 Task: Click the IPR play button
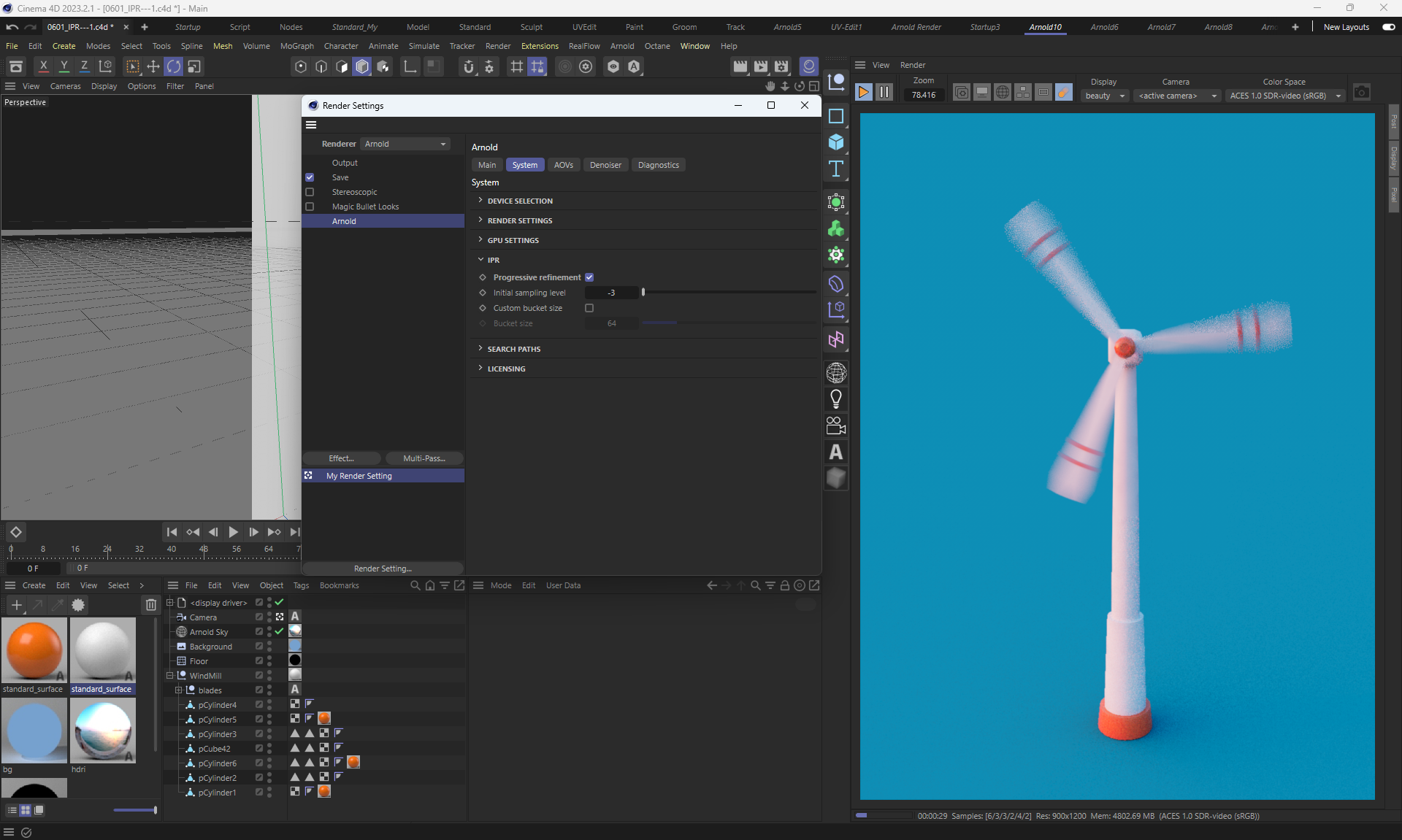(863, 92)
